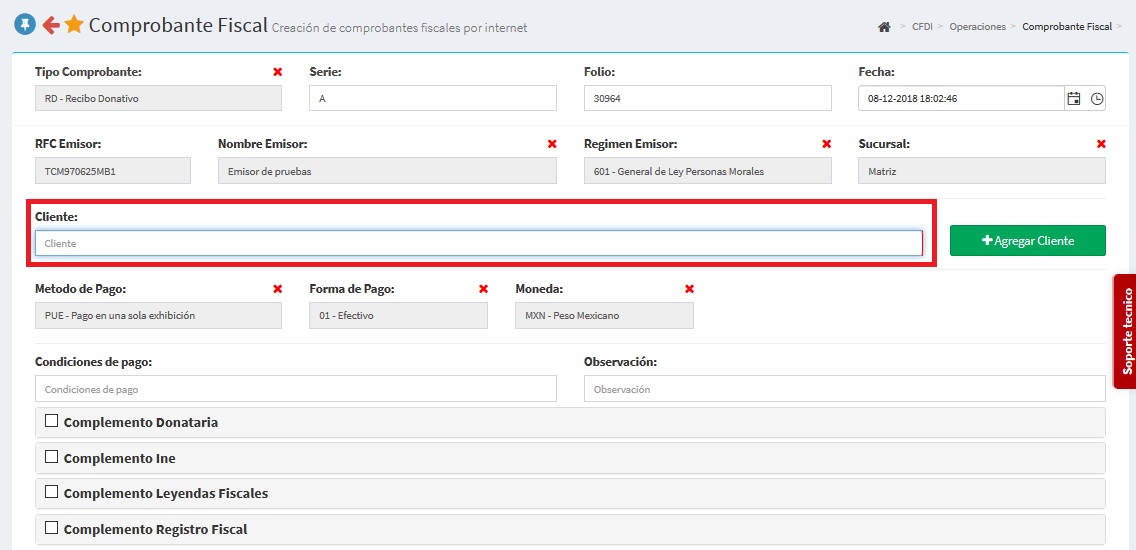Clear Tipo Comprobante with red X
The height and width of the screenshot is (550, 1136).
click(278, 72)
